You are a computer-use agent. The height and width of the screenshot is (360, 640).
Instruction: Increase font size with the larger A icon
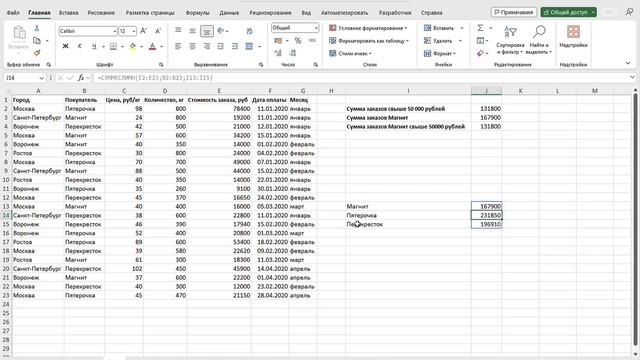pyautogui.click(x=144, y=31)
